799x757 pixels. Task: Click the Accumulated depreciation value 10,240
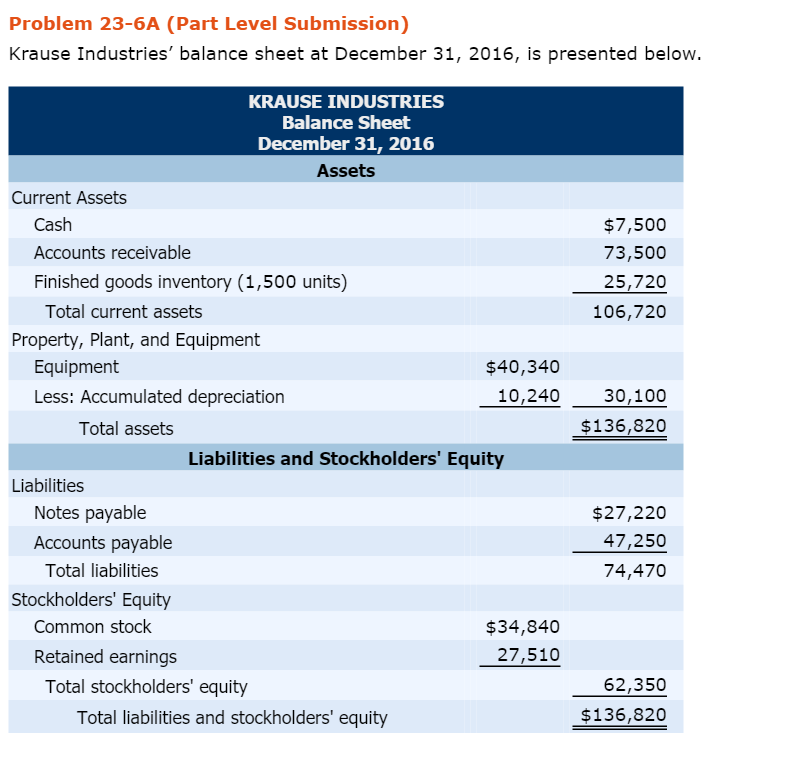coord(528,396)
